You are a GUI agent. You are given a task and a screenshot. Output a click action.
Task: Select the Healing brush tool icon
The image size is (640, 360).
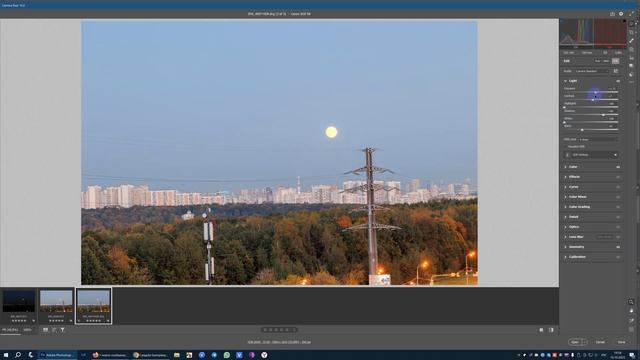click(x=631, y=41)
